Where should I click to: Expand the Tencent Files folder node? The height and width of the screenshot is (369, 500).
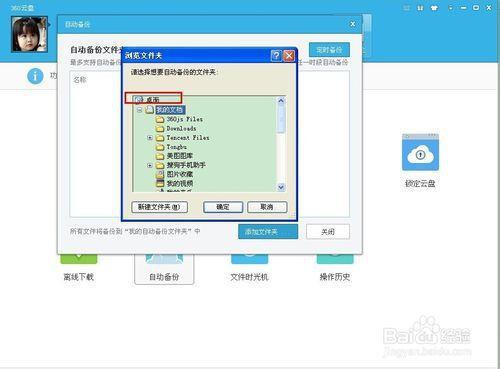click(150, 137)
